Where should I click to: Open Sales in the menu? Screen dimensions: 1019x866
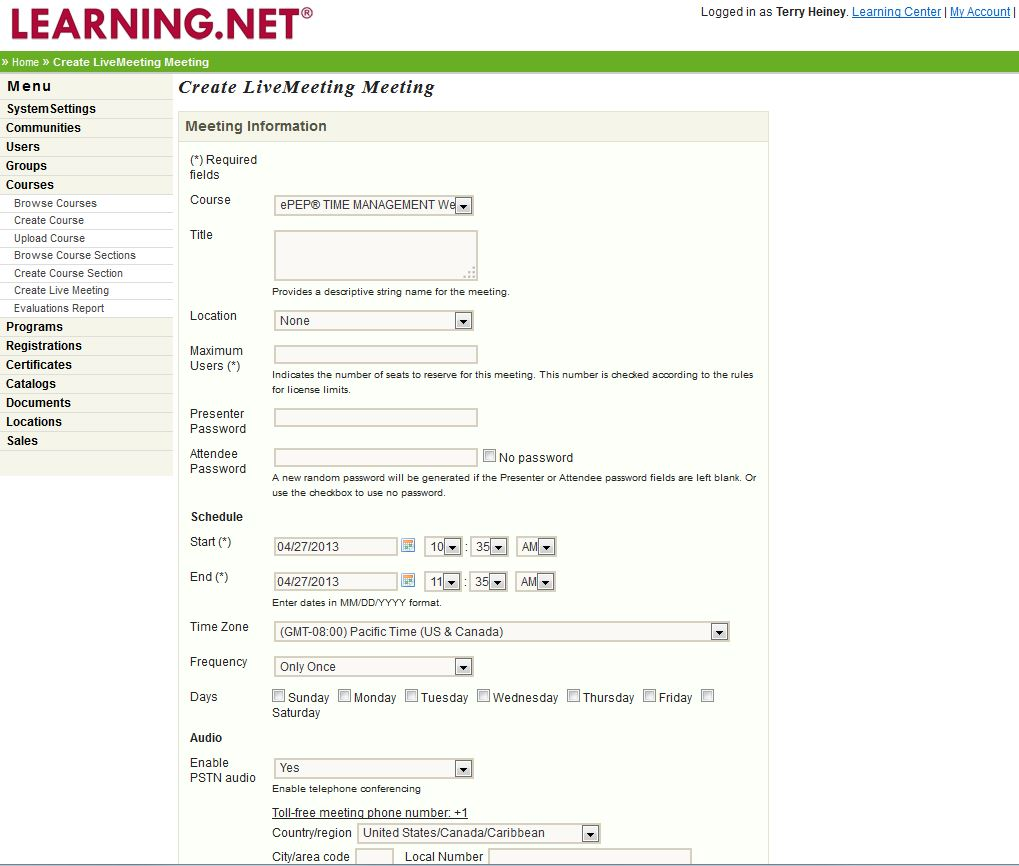click(x=23, y=440)
